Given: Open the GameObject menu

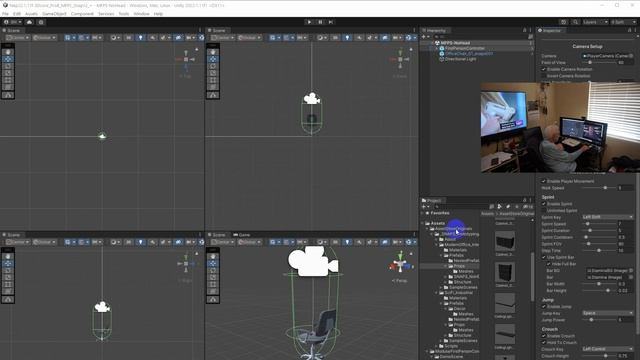Looking at the screenshot, I should click(54, 13).
